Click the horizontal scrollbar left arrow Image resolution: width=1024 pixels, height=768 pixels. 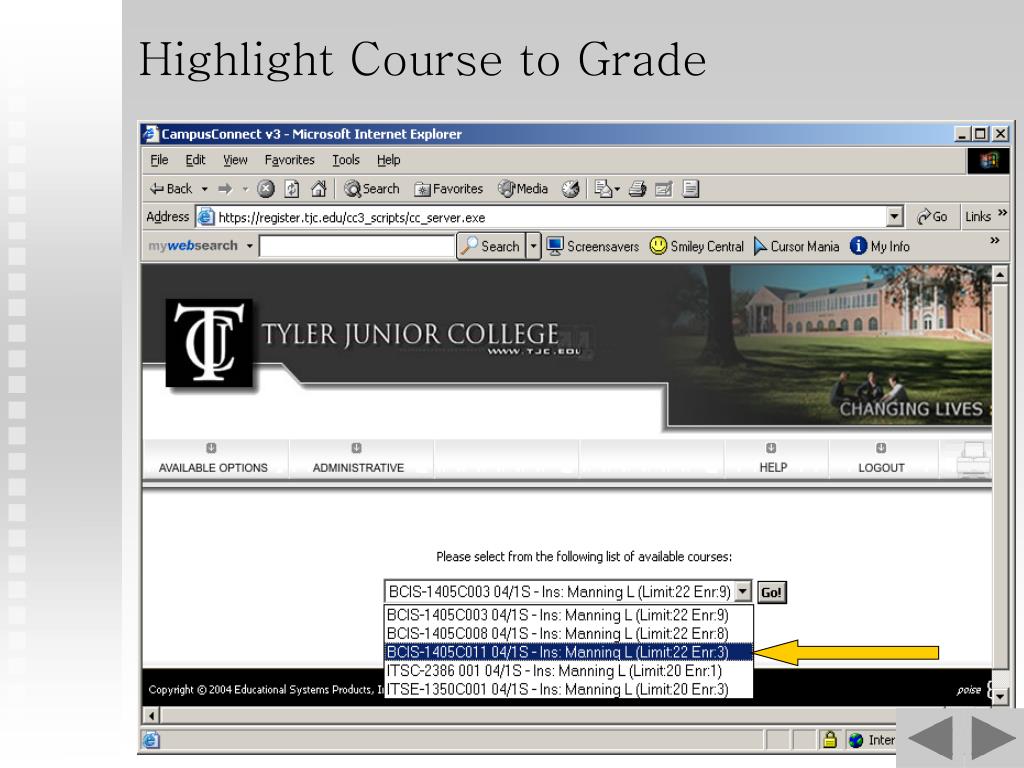point(152,715)
